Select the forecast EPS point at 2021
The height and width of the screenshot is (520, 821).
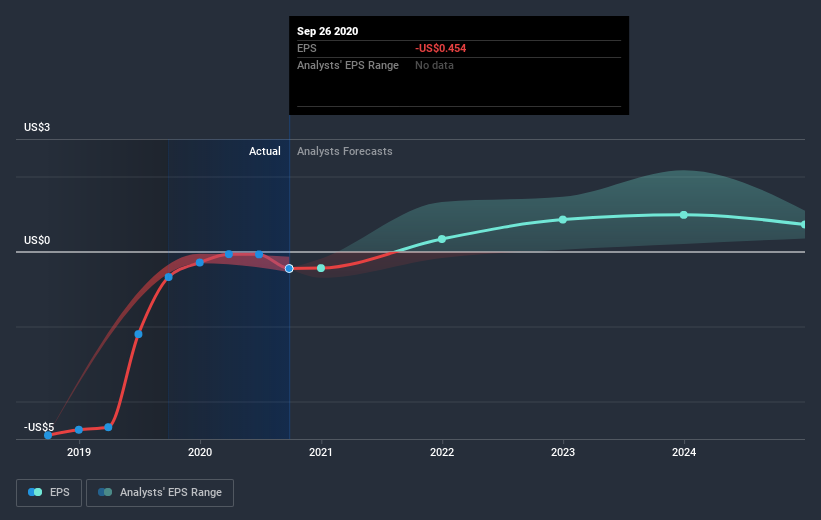coord(321,268)
